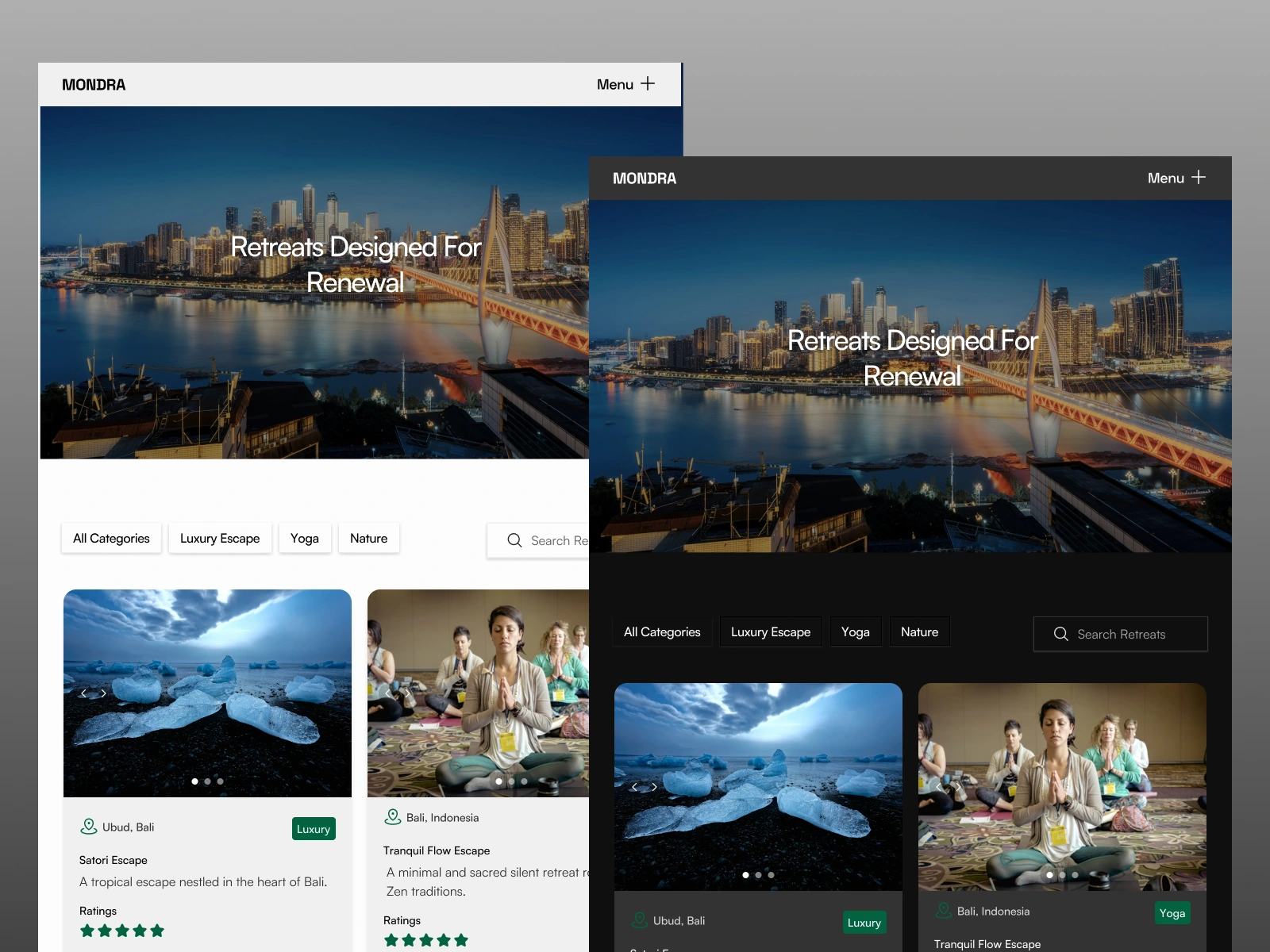
Task: Click location pin beside Bali, Indonesia, light window
Action: 392,817
